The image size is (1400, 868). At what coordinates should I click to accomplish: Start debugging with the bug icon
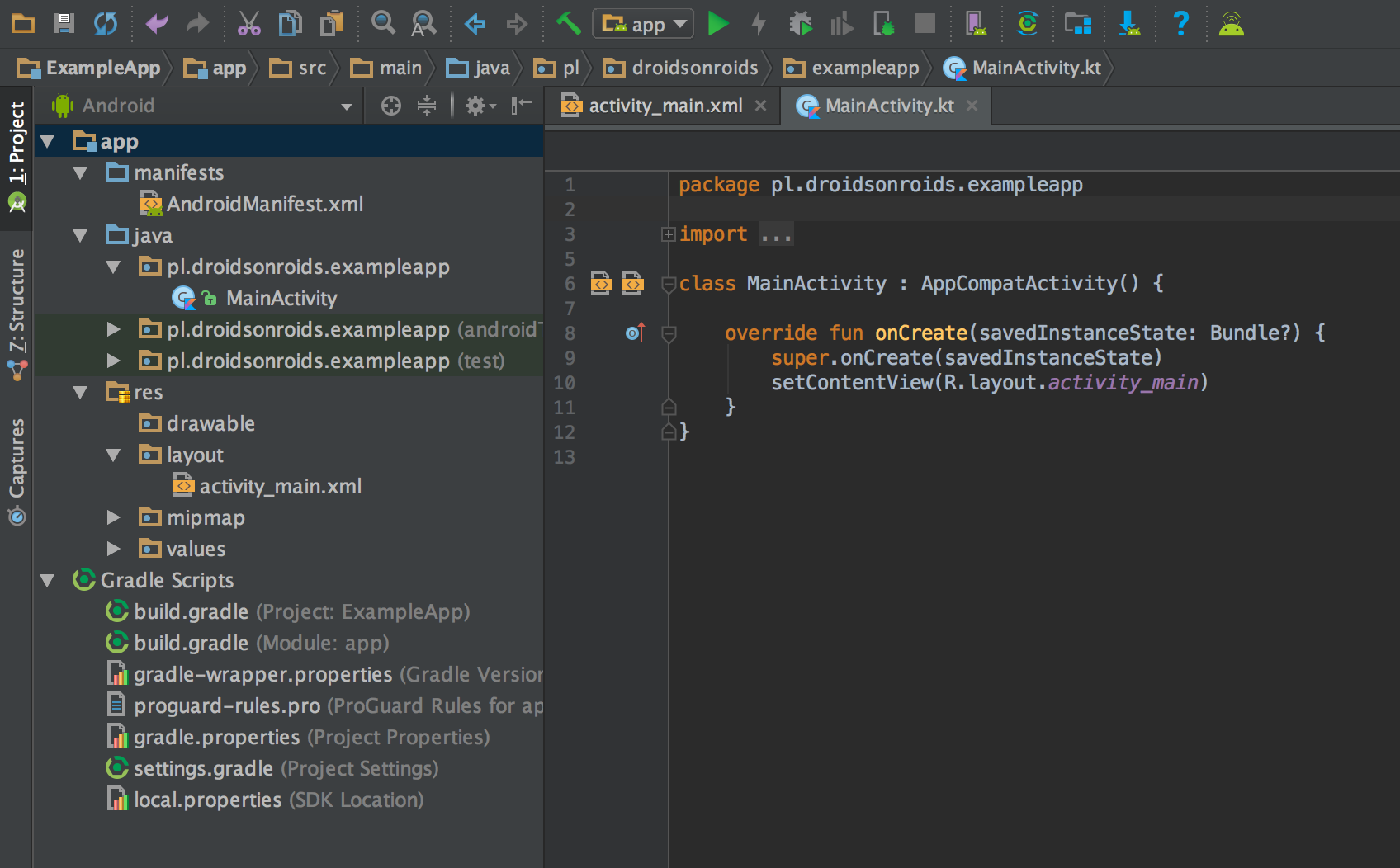click(x=801, y=24)
